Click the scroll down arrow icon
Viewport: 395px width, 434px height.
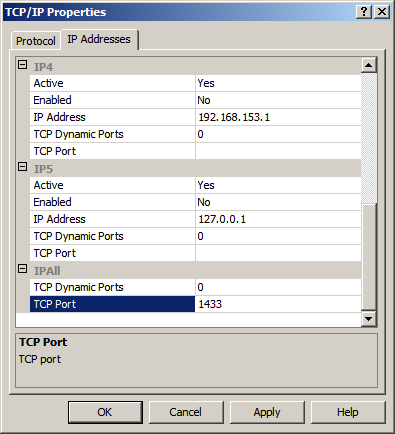[x=369, y=319]
